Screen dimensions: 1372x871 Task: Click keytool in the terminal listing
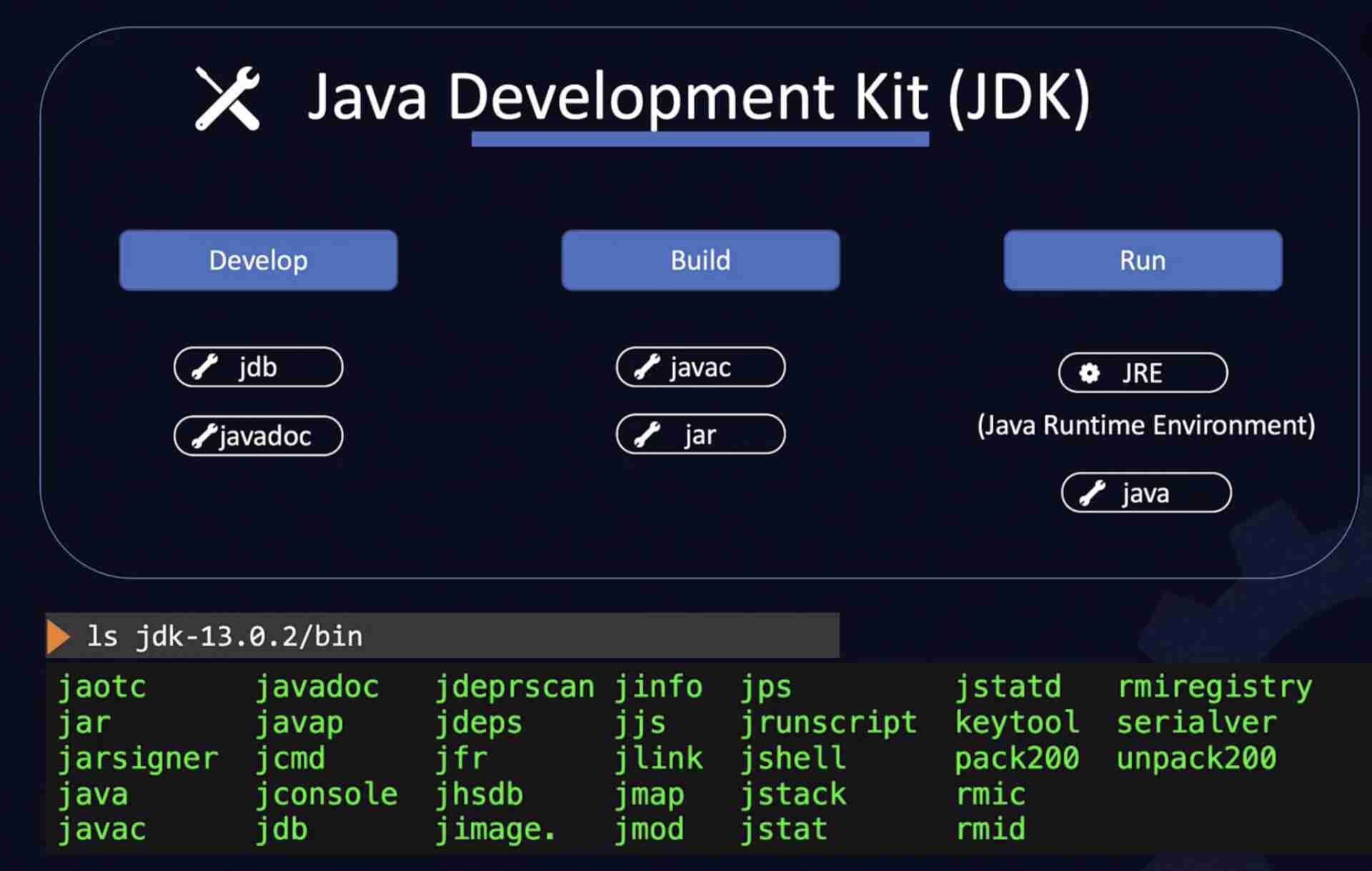pyautogui.click(x=1018, y=722)
